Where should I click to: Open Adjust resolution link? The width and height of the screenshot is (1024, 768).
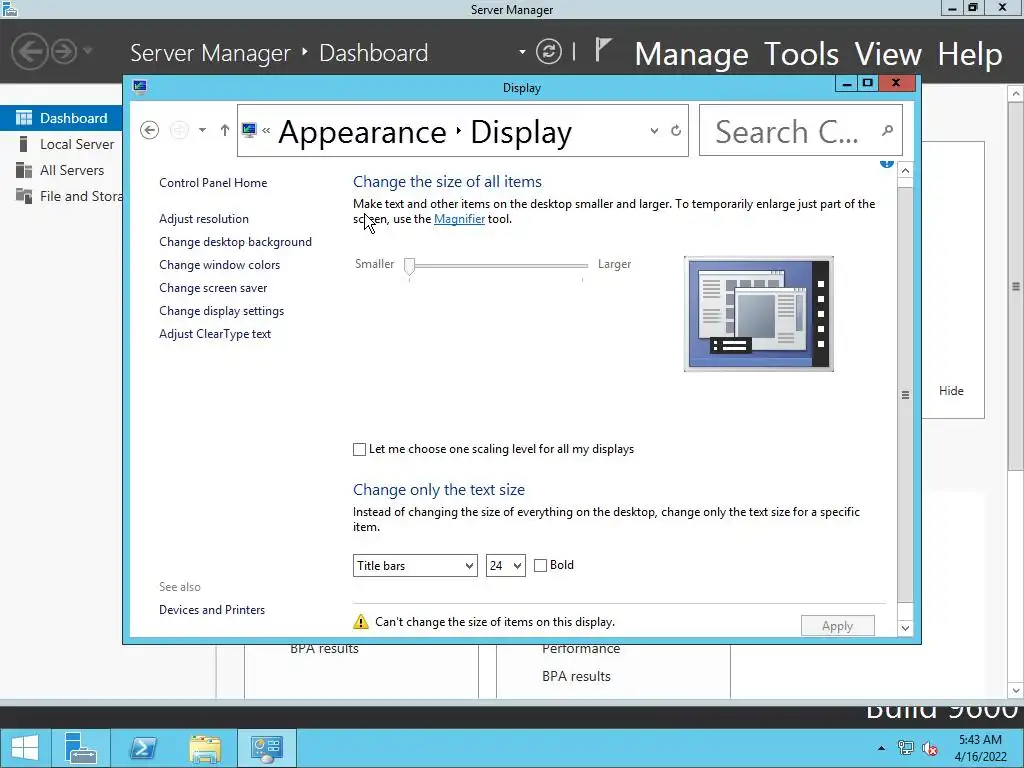tap(204, 219)
